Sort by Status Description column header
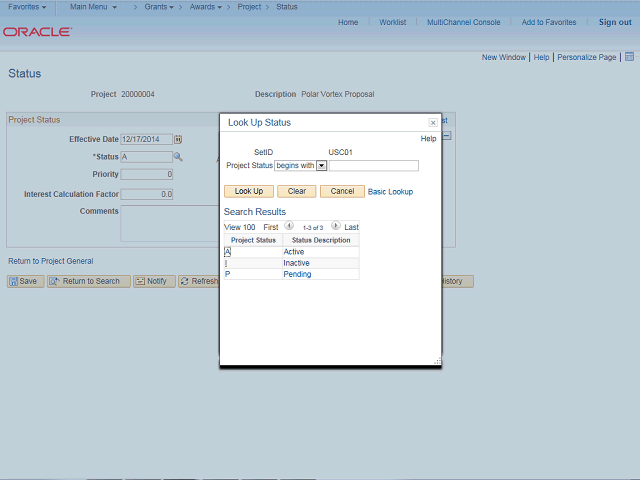 pos(321,240)
